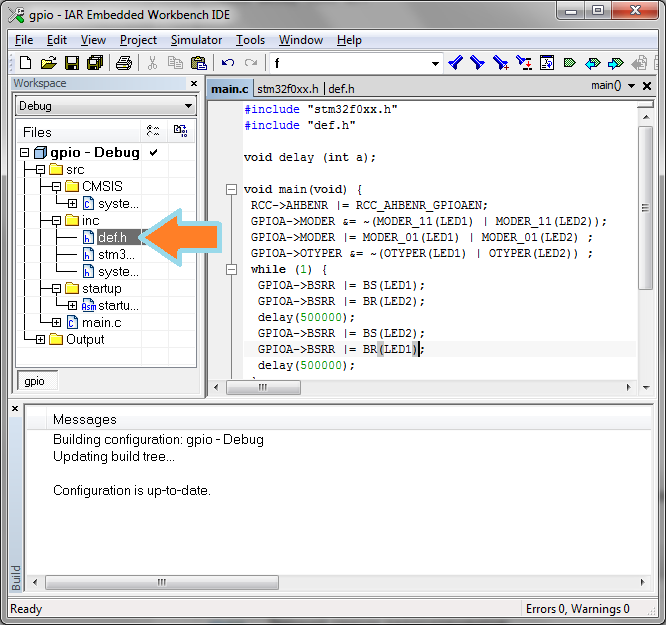Click the Copy toolbar icon
The image size is (666, 625).
click(175, 63)
